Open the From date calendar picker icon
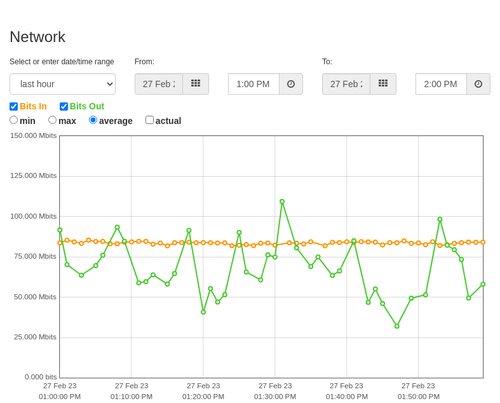Viewport: 500px width, 403px height. tap(196, 84)
